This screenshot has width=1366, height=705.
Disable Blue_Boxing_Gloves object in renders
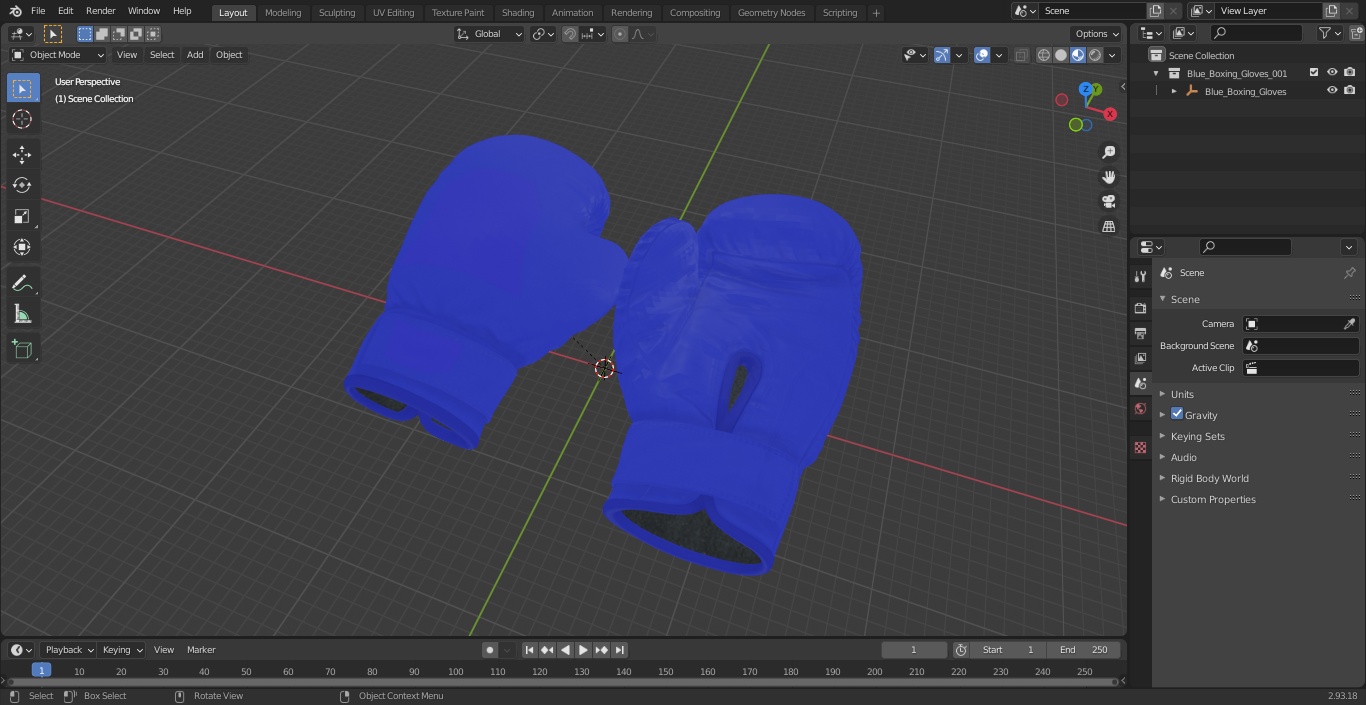pos(1350,91)
